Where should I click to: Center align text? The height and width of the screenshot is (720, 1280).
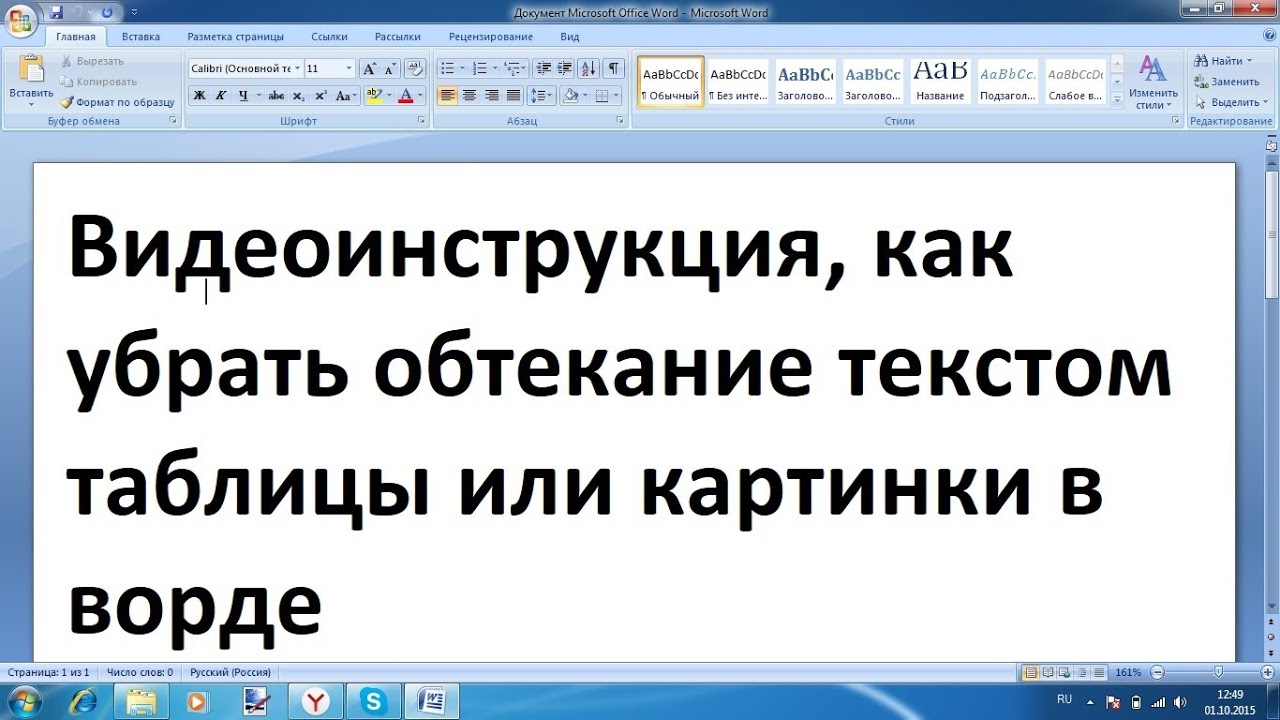pos(469,96)
